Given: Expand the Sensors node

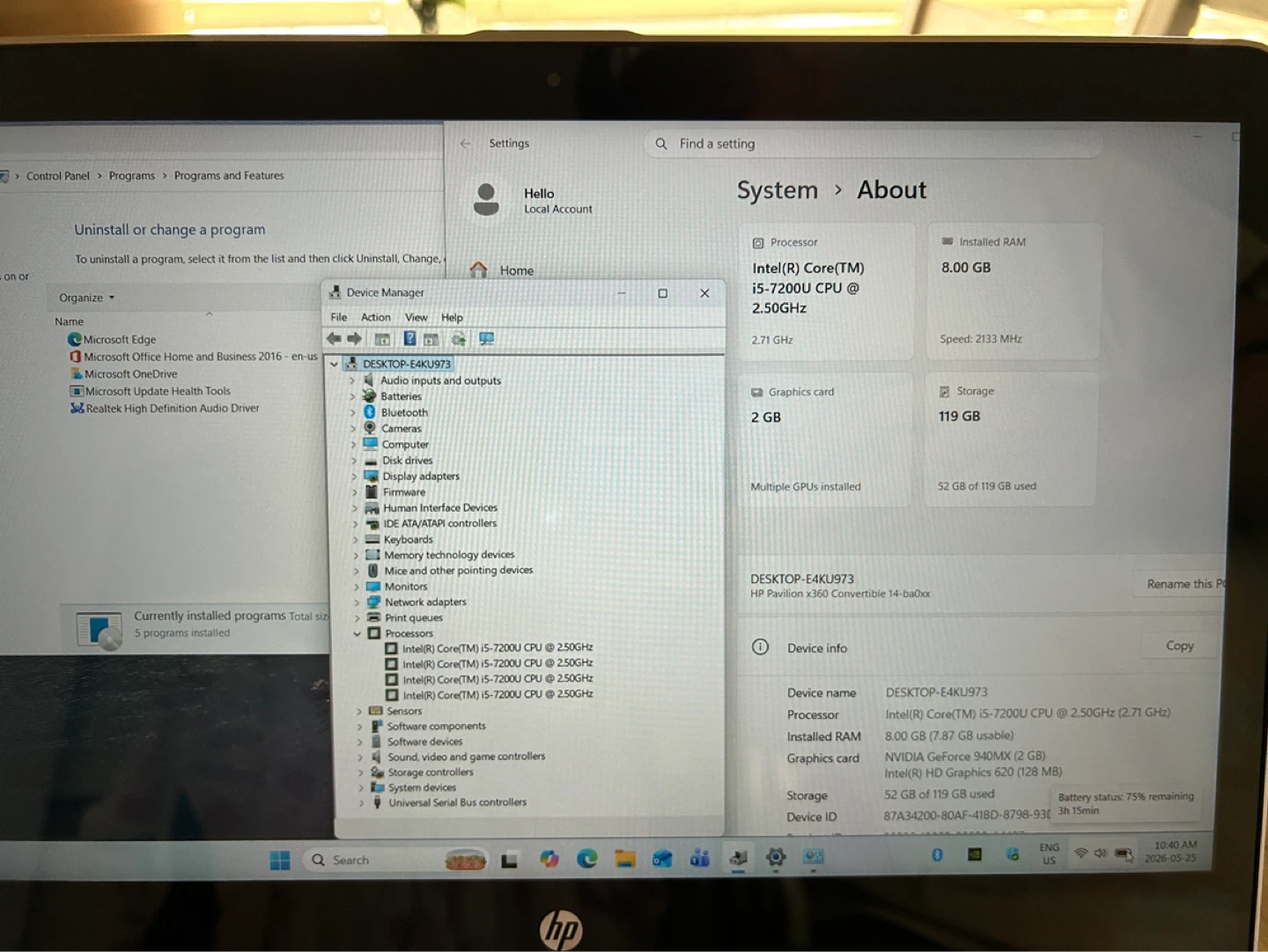Looking at the screenshot, I should (359, 711).
